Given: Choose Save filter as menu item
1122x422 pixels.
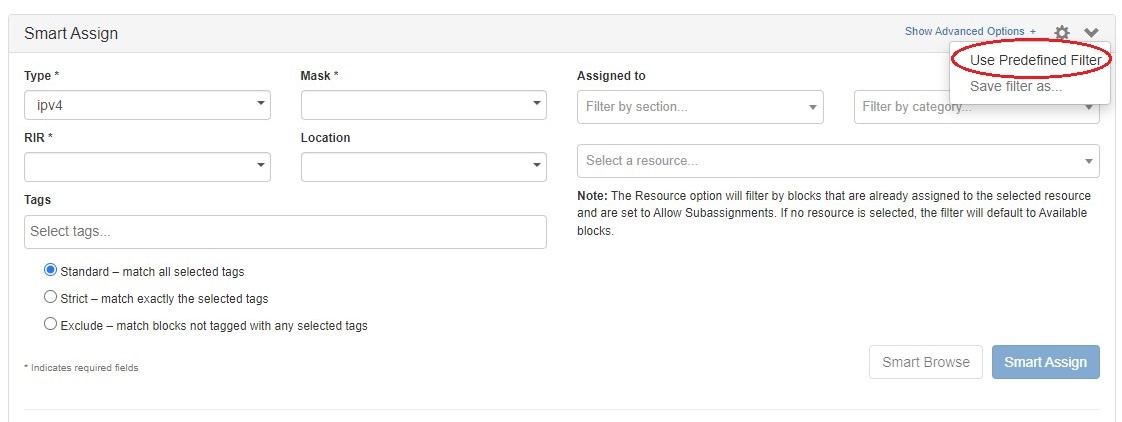Looking at the screenshot, I should coord(1016,86).
